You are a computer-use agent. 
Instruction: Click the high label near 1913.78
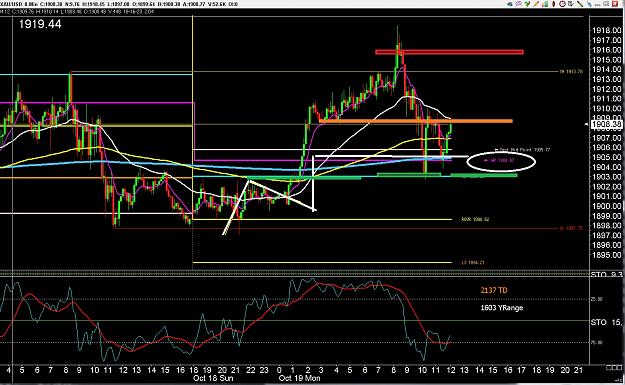tap(571, 72)
